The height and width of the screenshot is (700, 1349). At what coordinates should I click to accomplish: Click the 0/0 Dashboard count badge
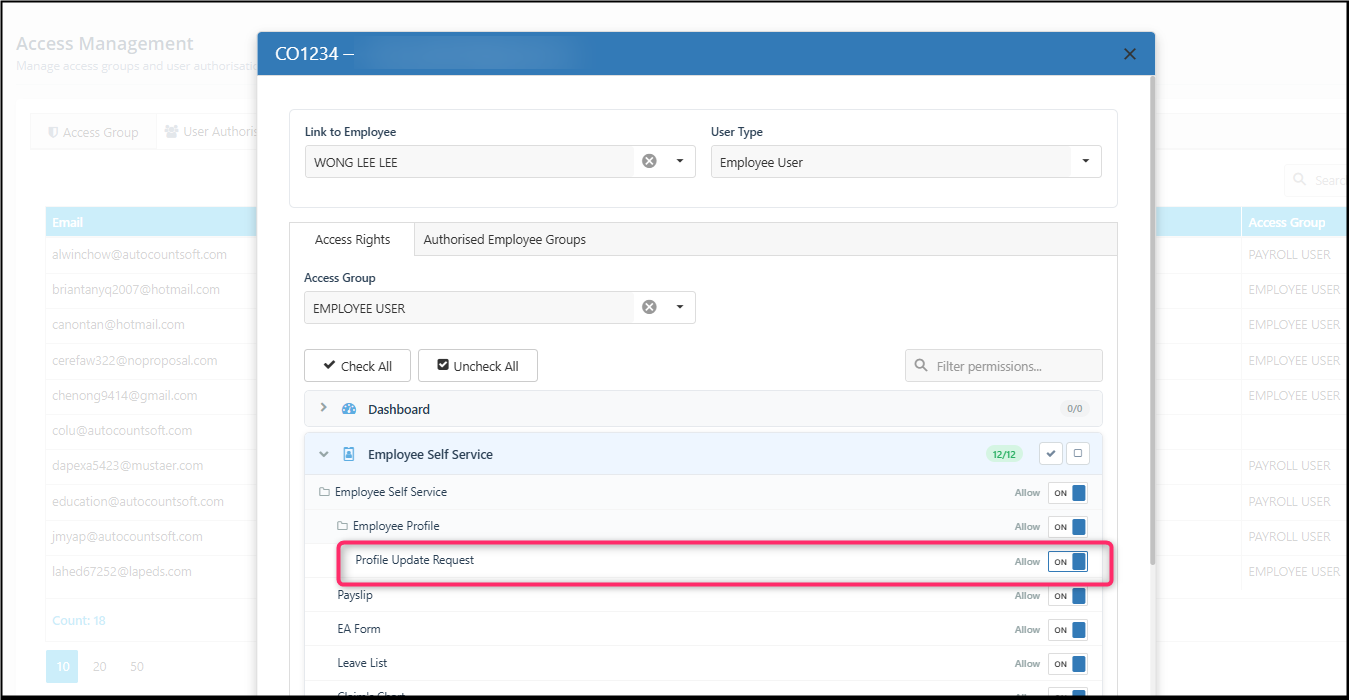click(x=1074, y=409)
